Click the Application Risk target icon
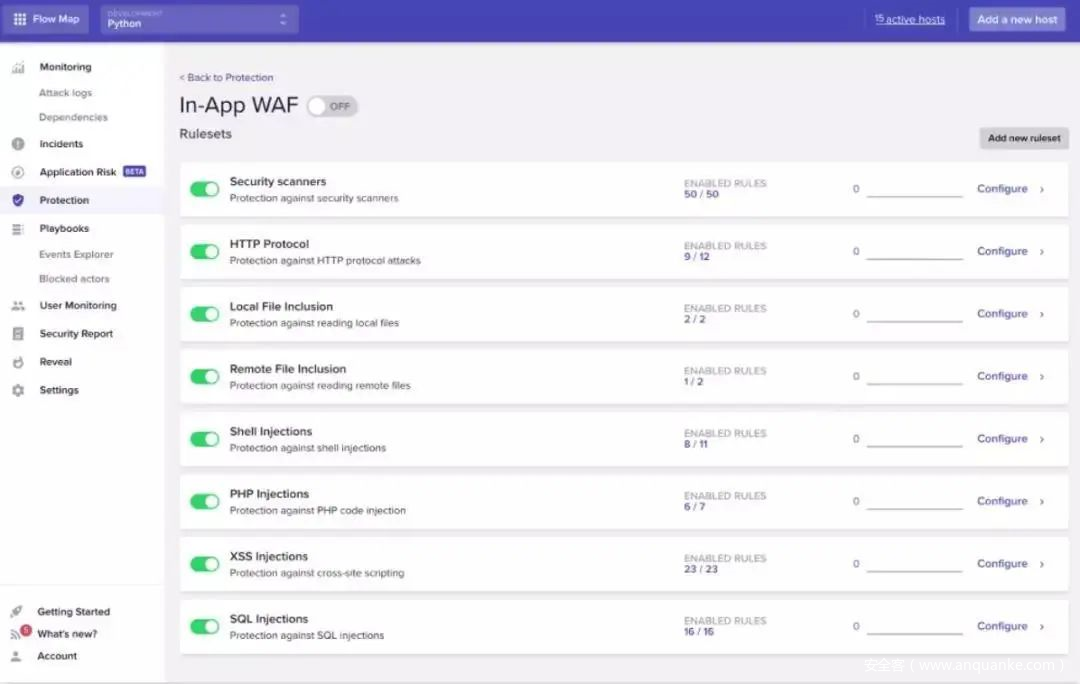The image size is (1080, 684). [18, 172]
